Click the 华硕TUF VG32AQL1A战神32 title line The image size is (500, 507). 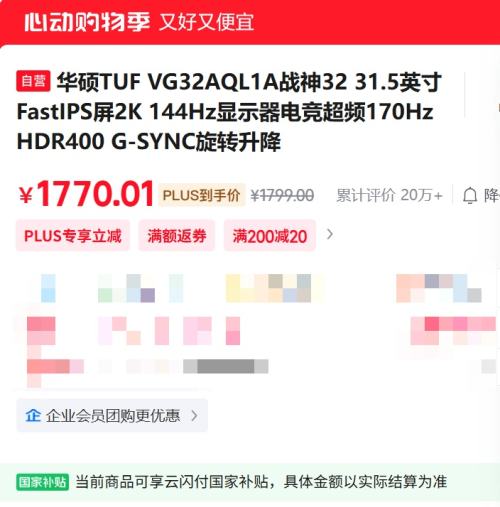(x=229, y=82)
